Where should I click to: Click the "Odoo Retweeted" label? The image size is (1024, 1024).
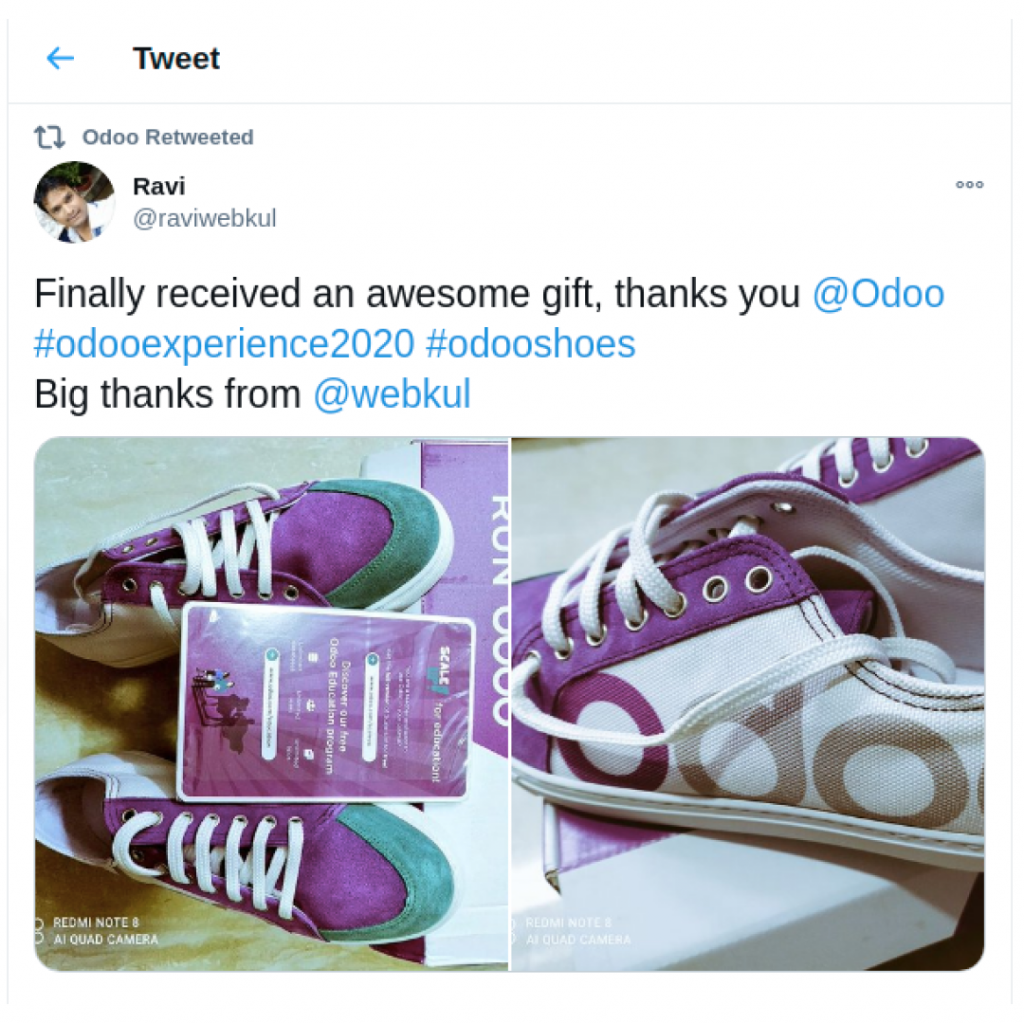pos(167,137)
